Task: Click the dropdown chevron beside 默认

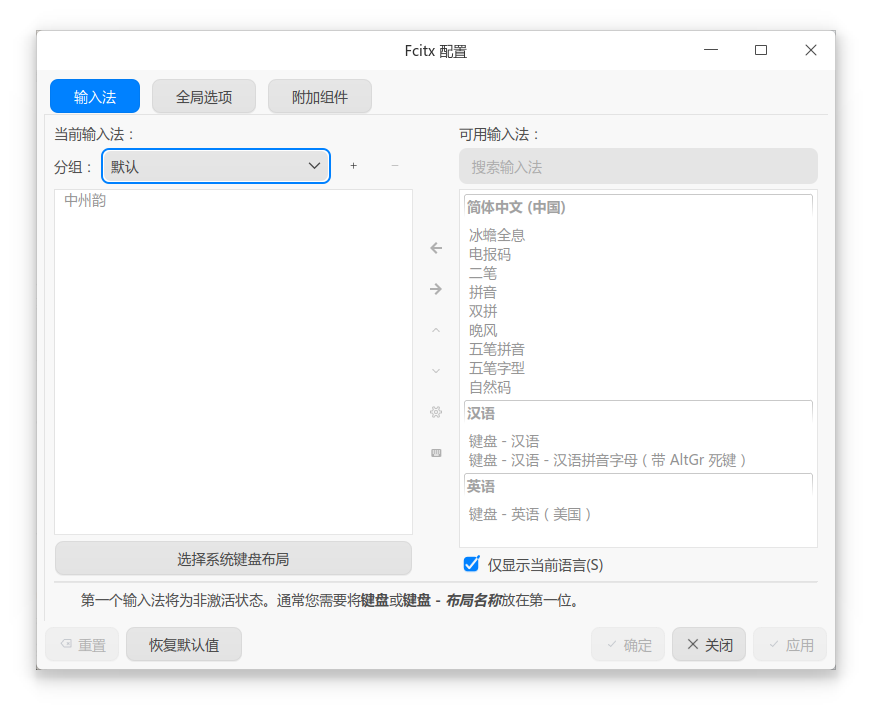Action: point(316,166)
